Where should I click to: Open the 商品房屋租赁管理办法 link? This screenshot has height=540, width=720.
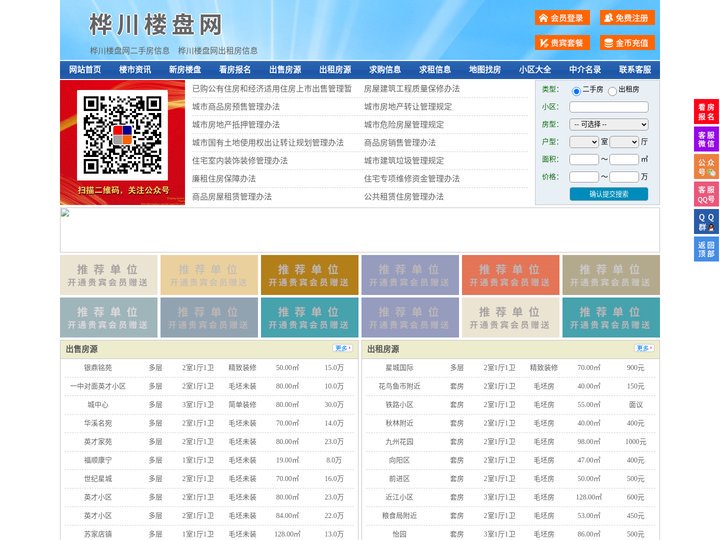coord(232,197)
